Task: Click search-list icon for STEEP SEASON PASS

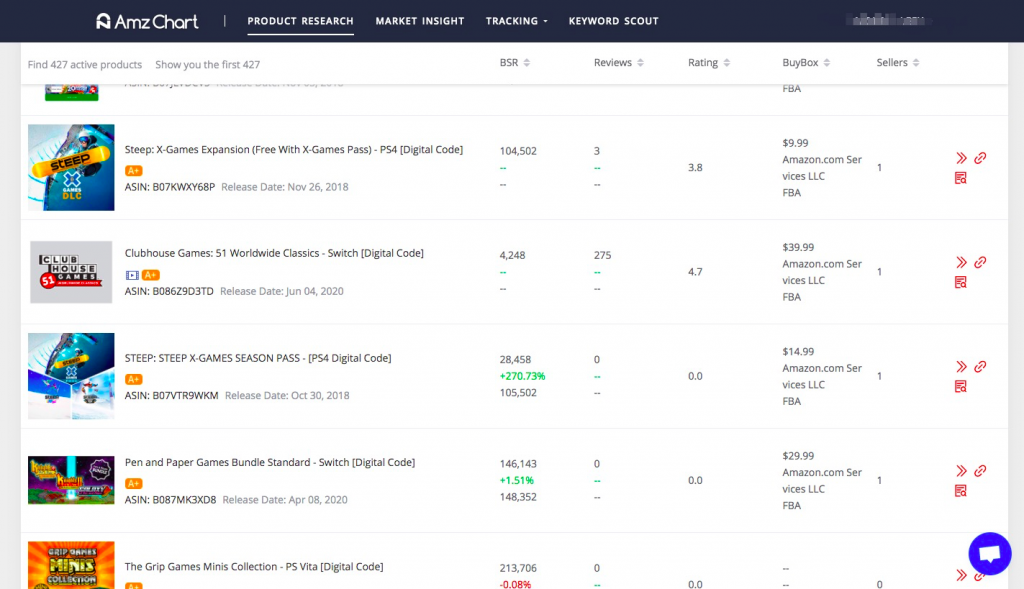Action: pyautogui.click(x=961, y=387)
